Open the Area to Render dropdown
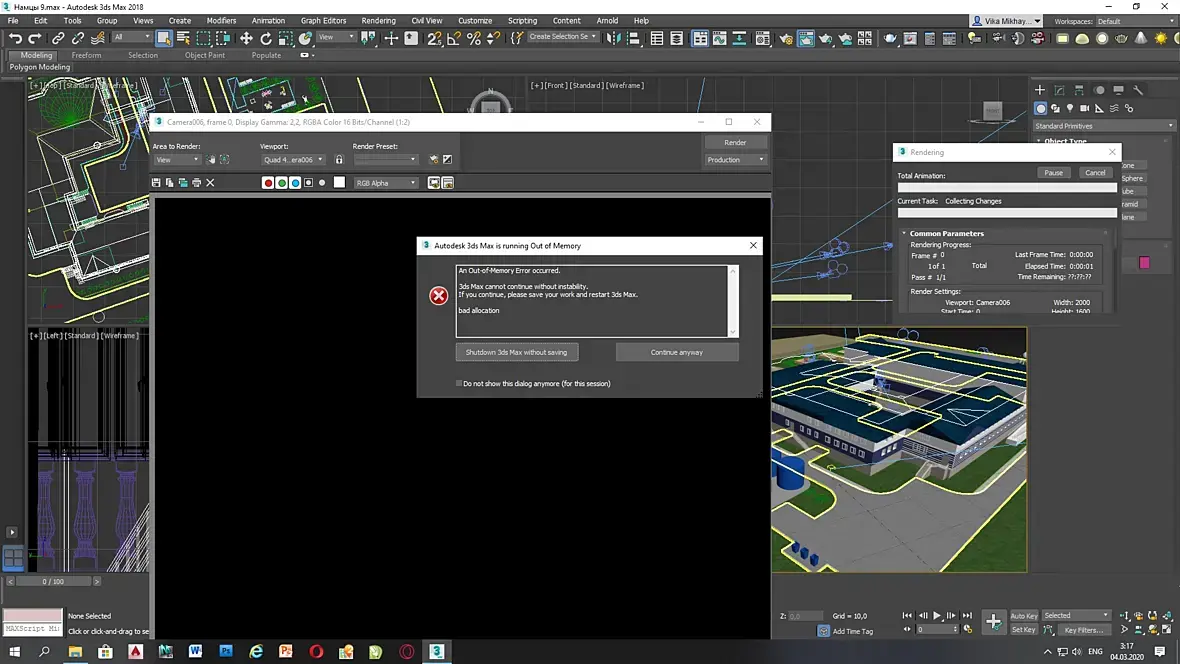1180x664 pixels. [177, 160]
